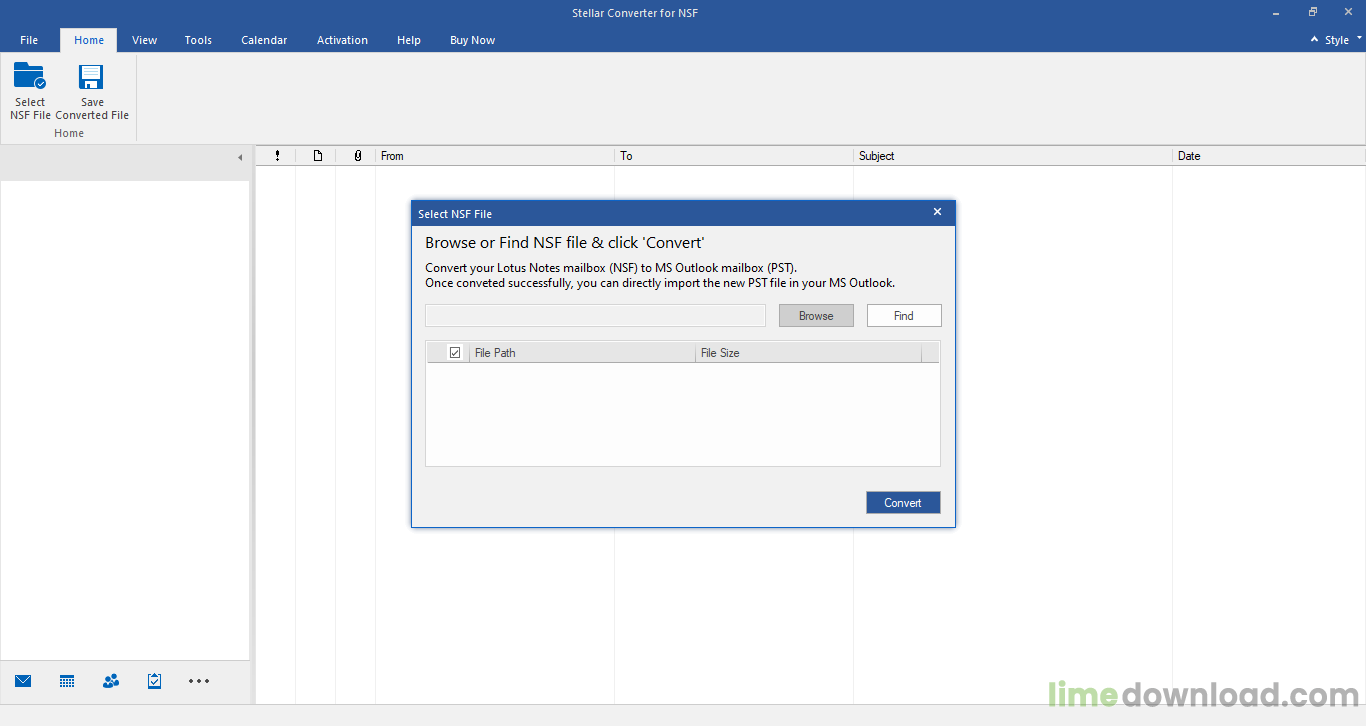Open the Tasks view icon in bottom navigation
Image resolution: width=1366 pixels, height=726 pixels.
coord(155,681)
